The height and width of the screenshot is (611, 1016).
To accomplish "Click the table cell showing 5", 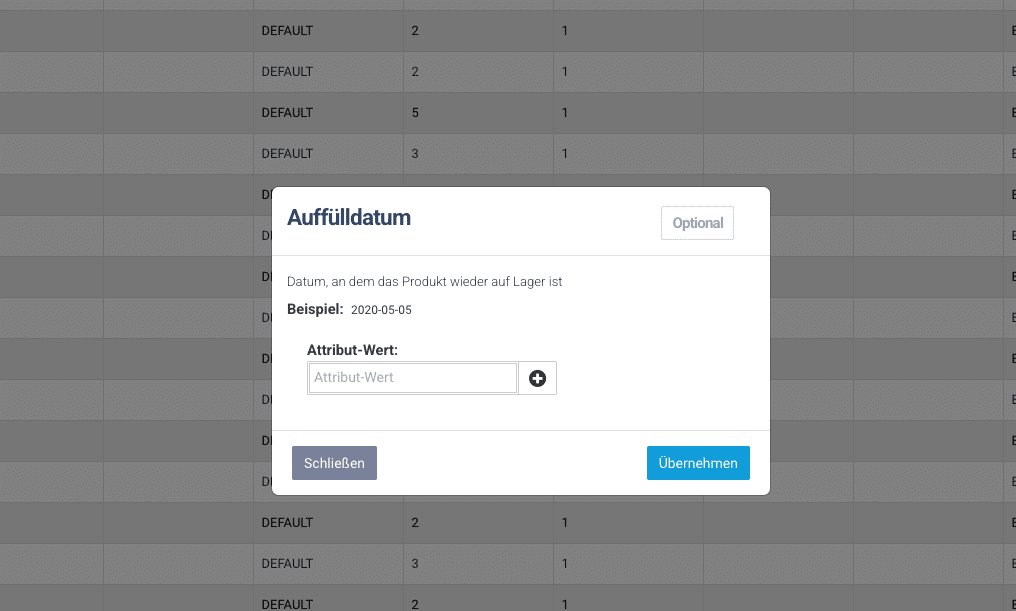I will (x=415, y=113).
